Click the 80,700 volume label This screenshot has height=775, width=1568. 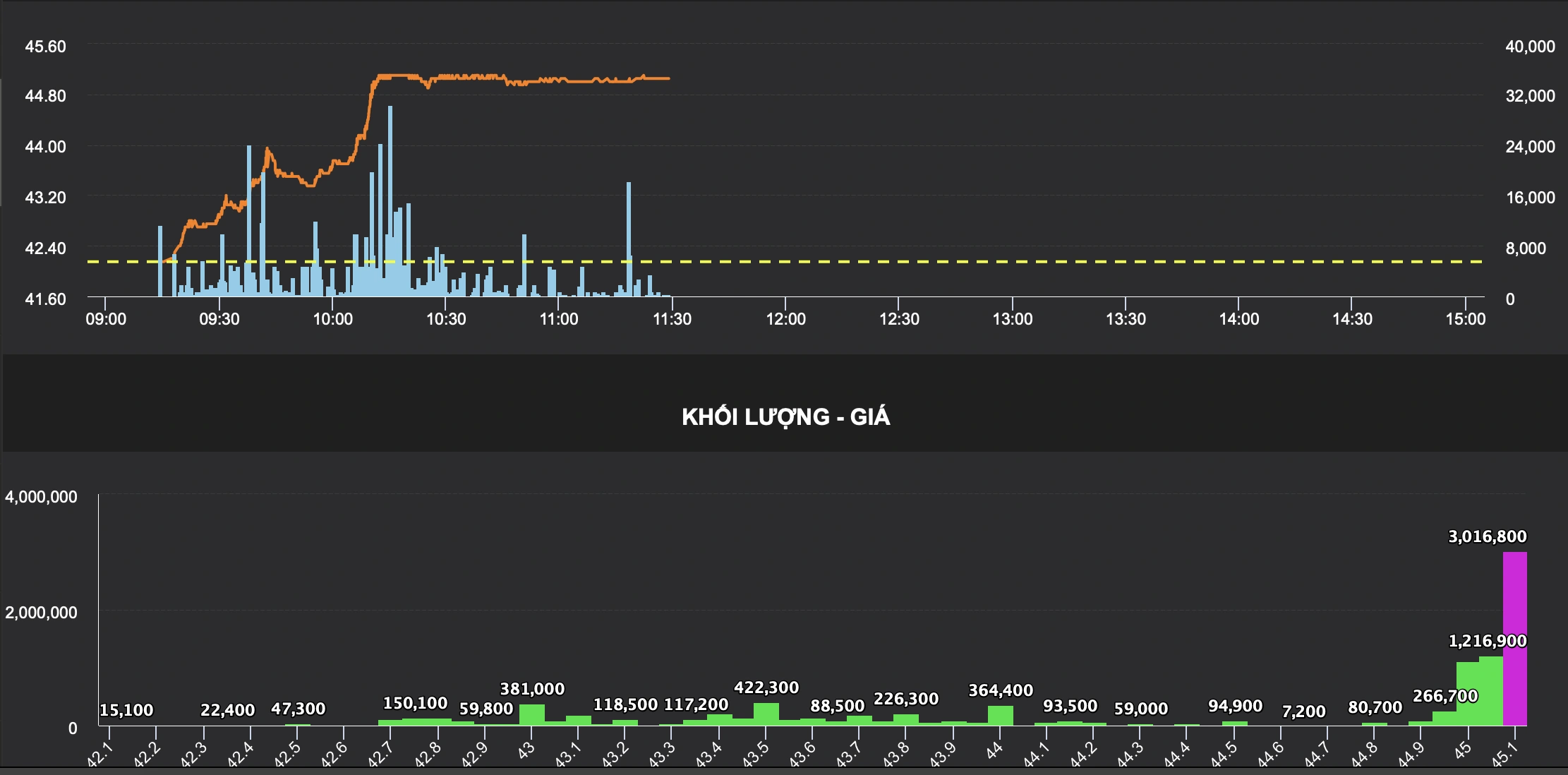tap(1375, 707)
